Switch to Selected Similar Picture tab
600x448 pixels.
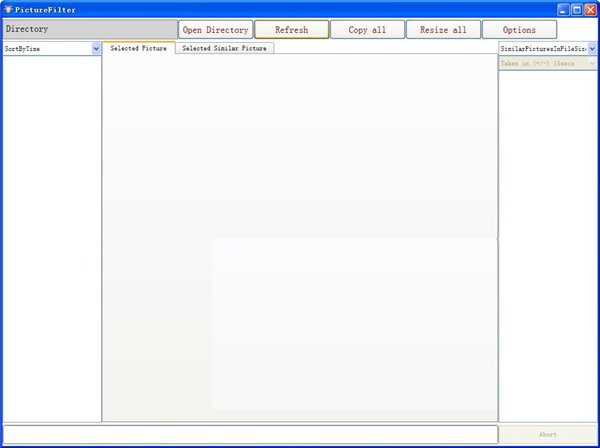tap(224, 48)
